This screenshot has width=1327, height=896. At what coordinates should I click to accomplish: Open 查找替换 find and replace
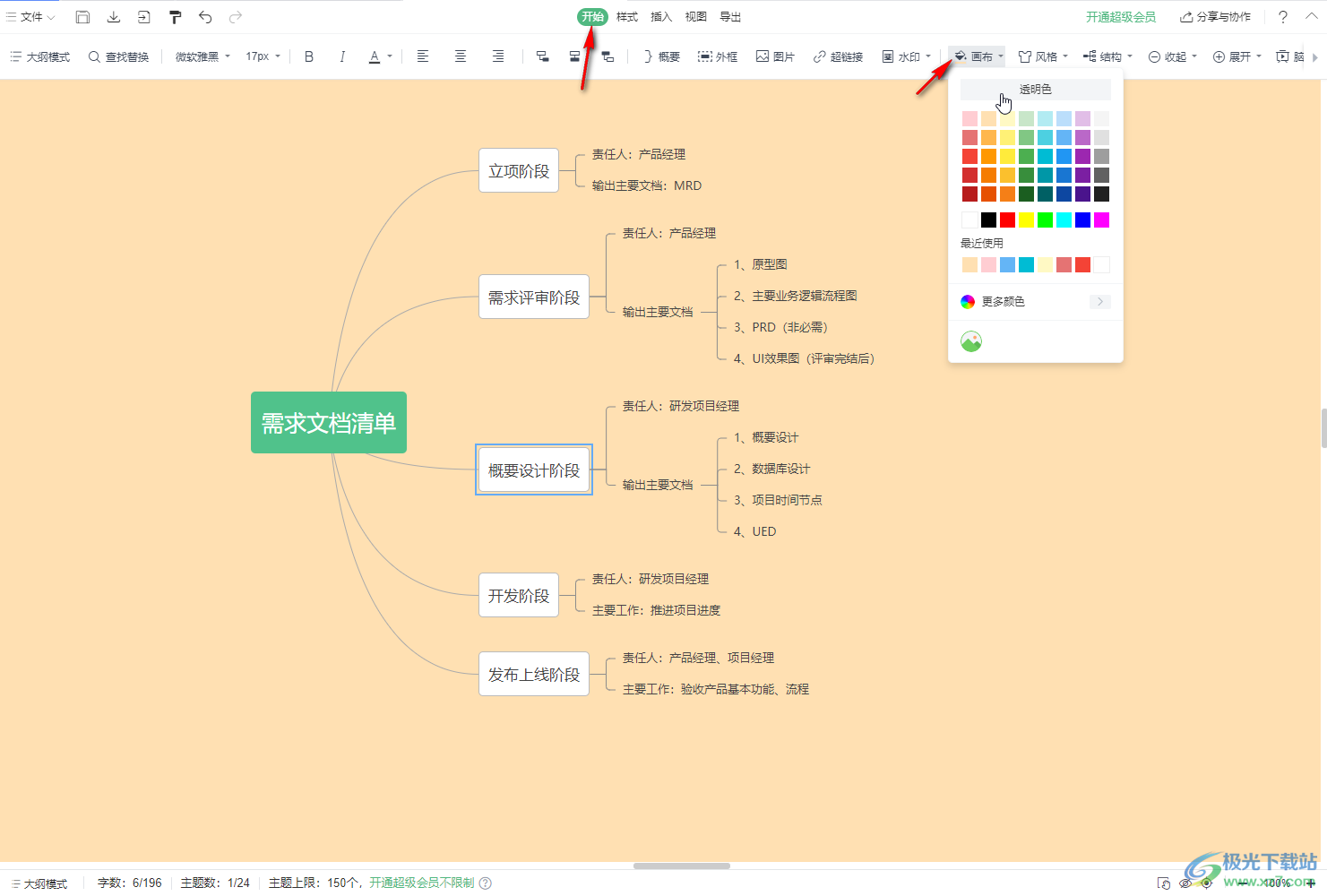[x=119, y=56]
